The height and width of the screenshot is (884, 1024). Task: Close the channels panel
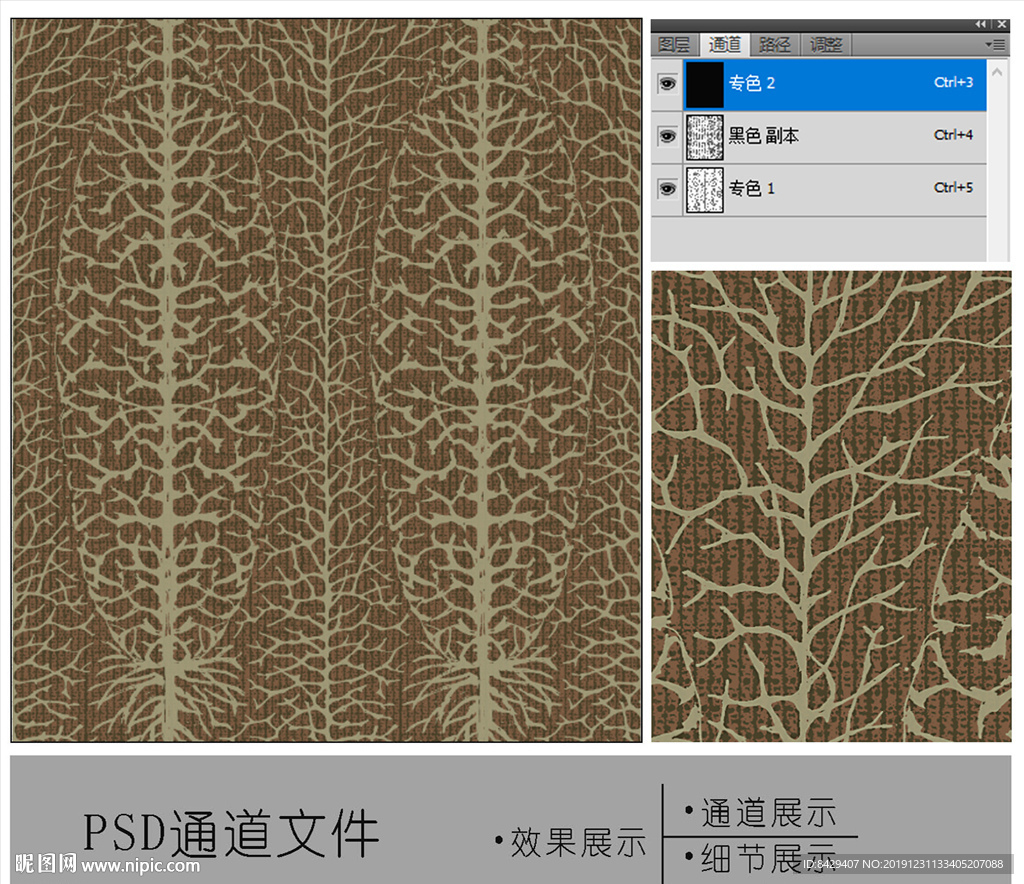[1002, 24]
